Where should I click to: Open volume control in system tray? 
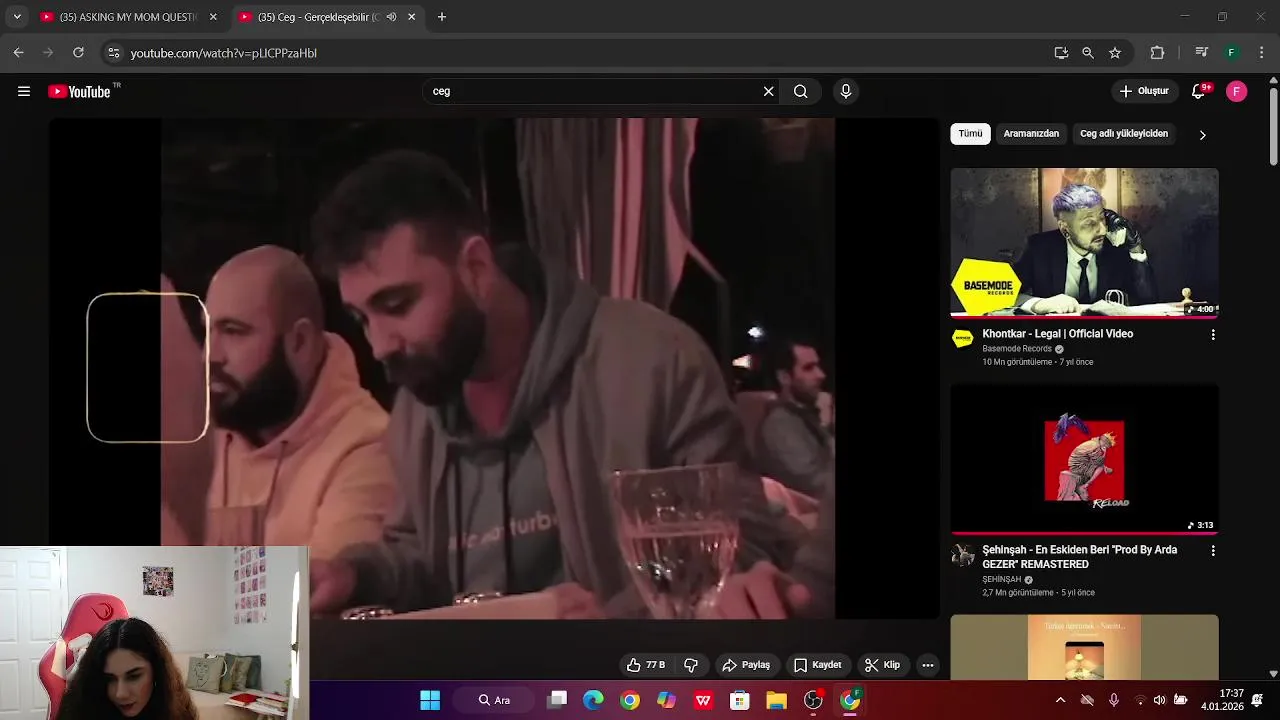tap(1159, 700)
